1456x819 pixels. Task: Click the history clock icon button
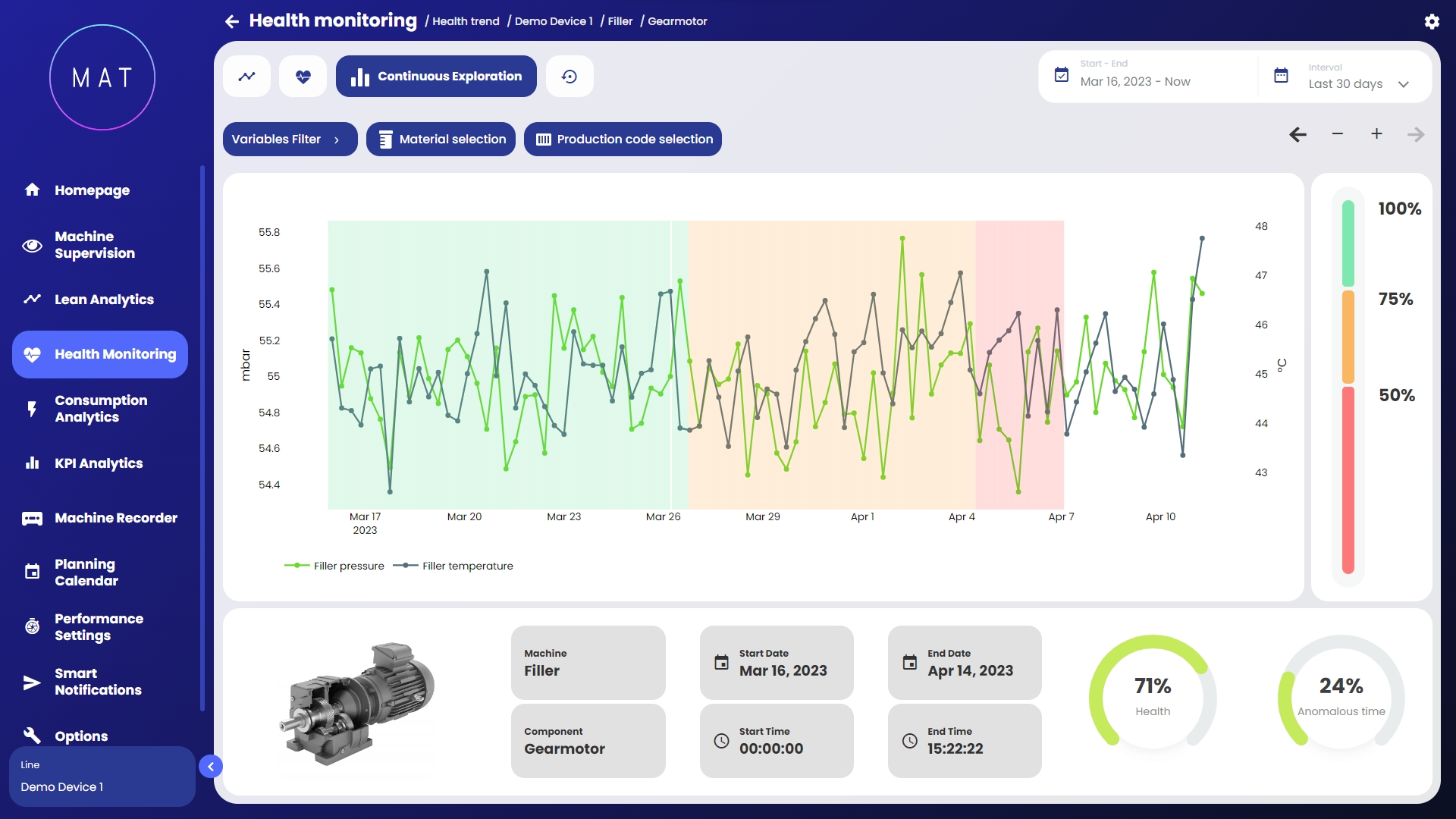(570, 77)
